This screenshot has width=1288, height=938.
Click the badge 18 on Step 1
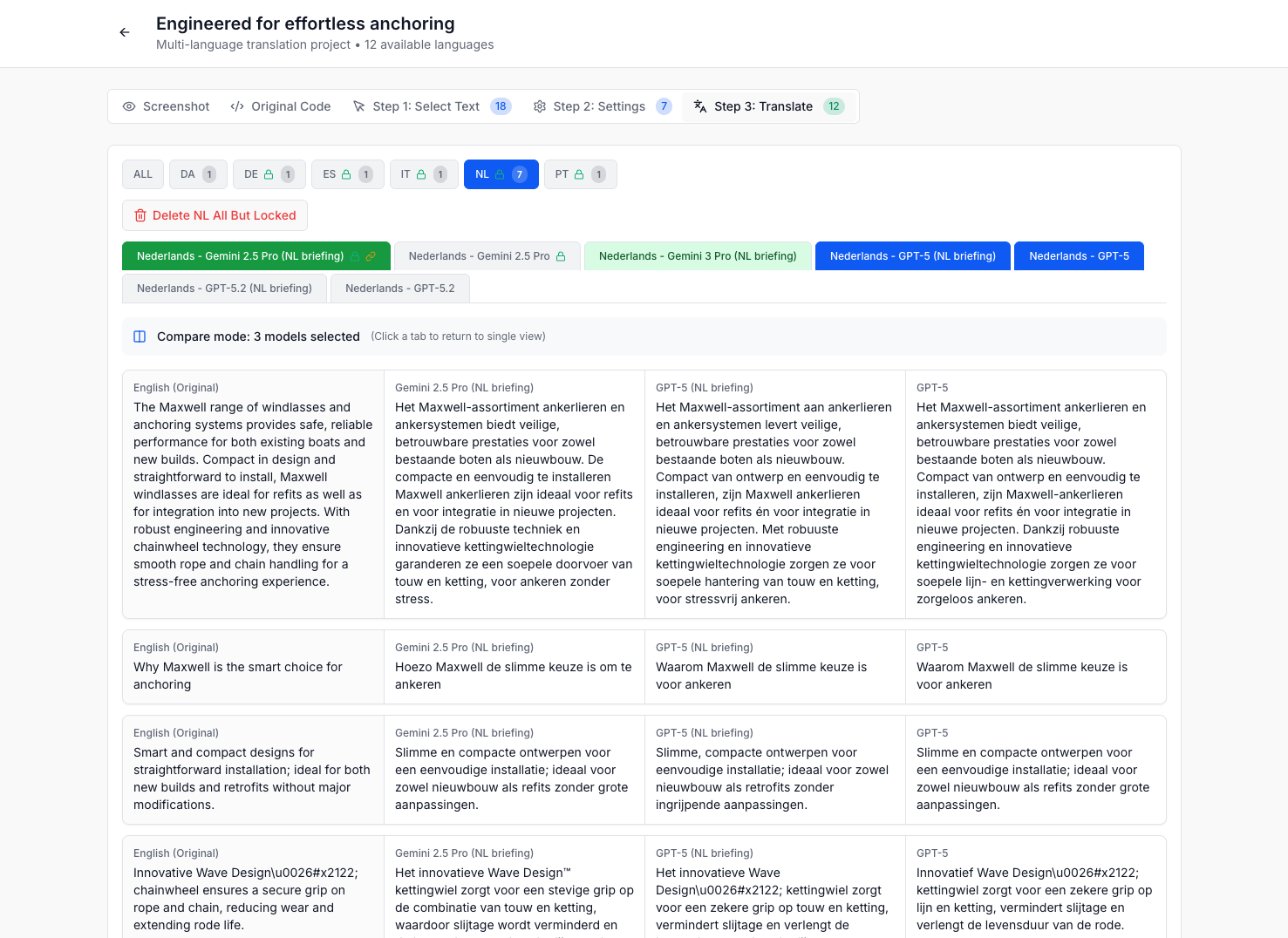click(501, 106)
